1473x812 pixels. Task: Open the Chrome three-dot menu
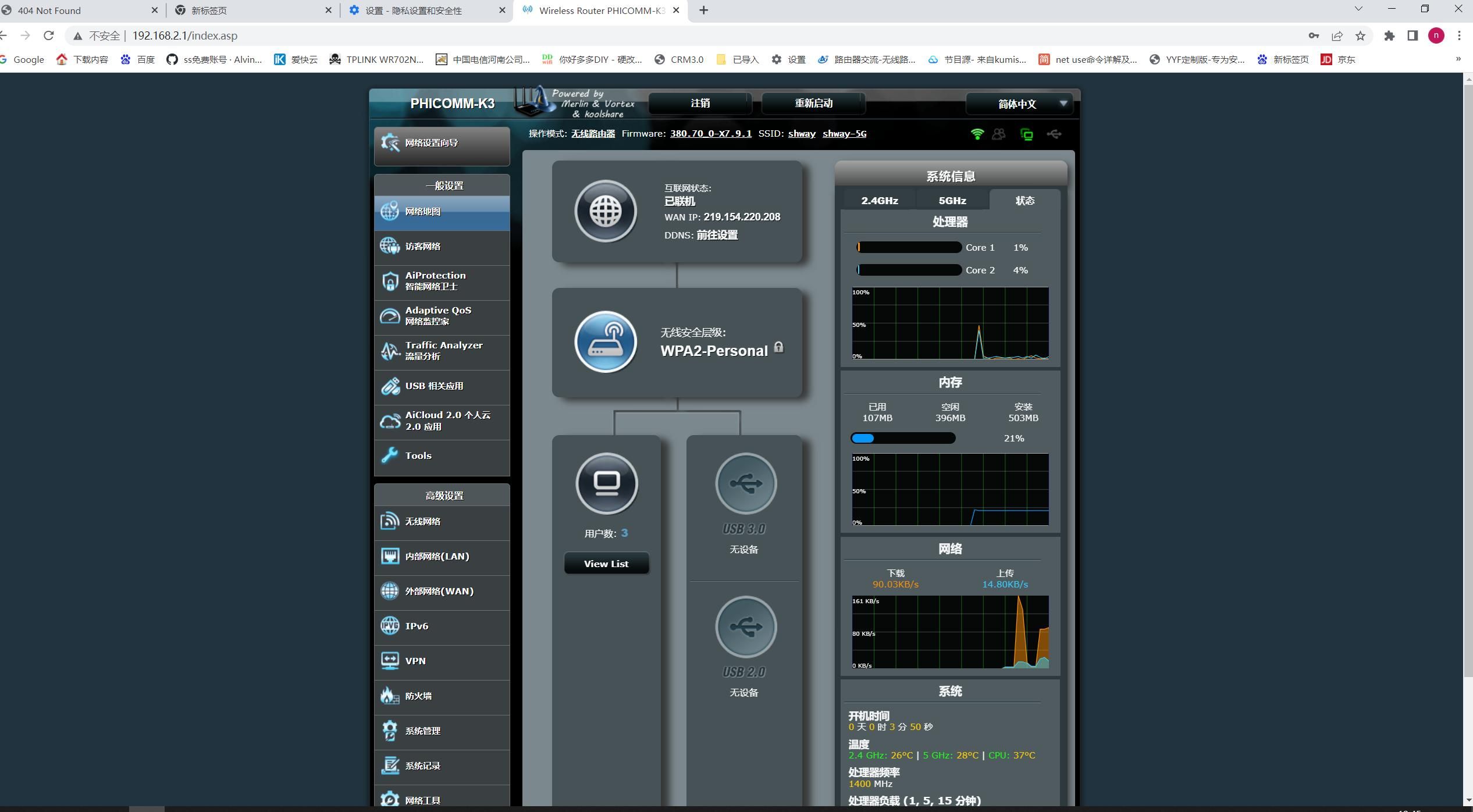coord(1459,35)
